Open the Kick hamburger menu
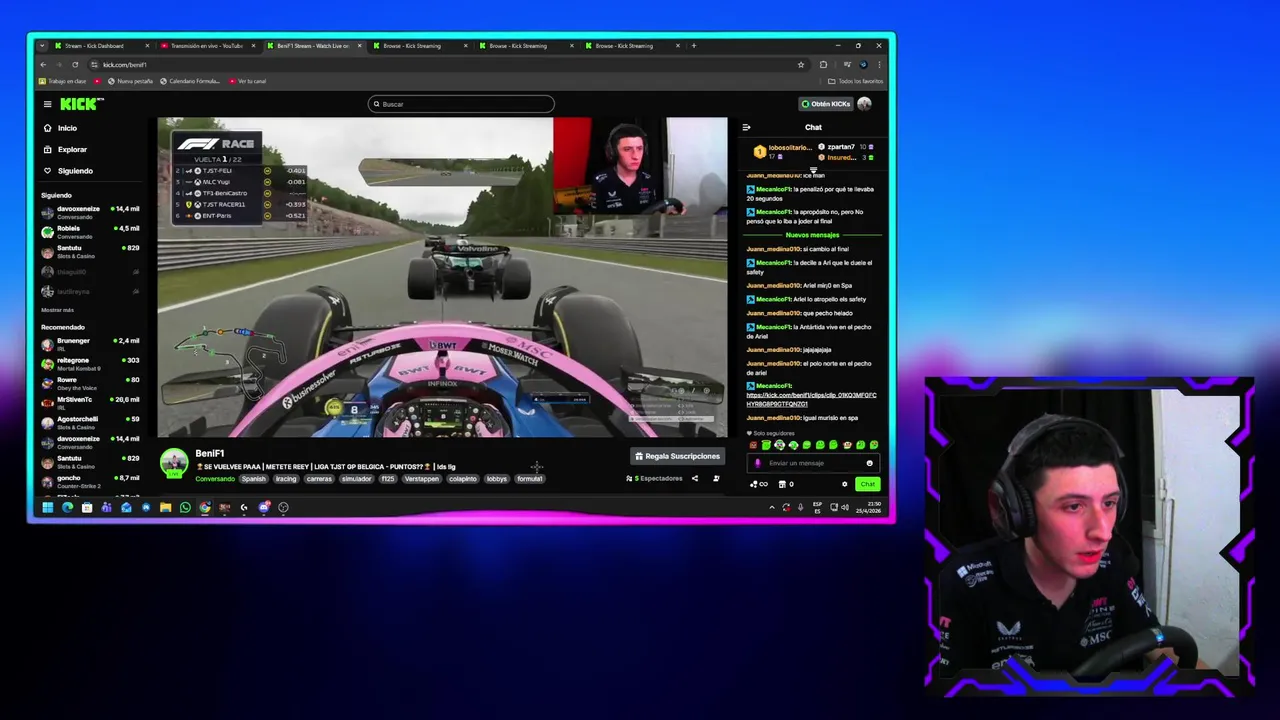The width and height of the screenshot is (1280, 720). pos(47,104)
